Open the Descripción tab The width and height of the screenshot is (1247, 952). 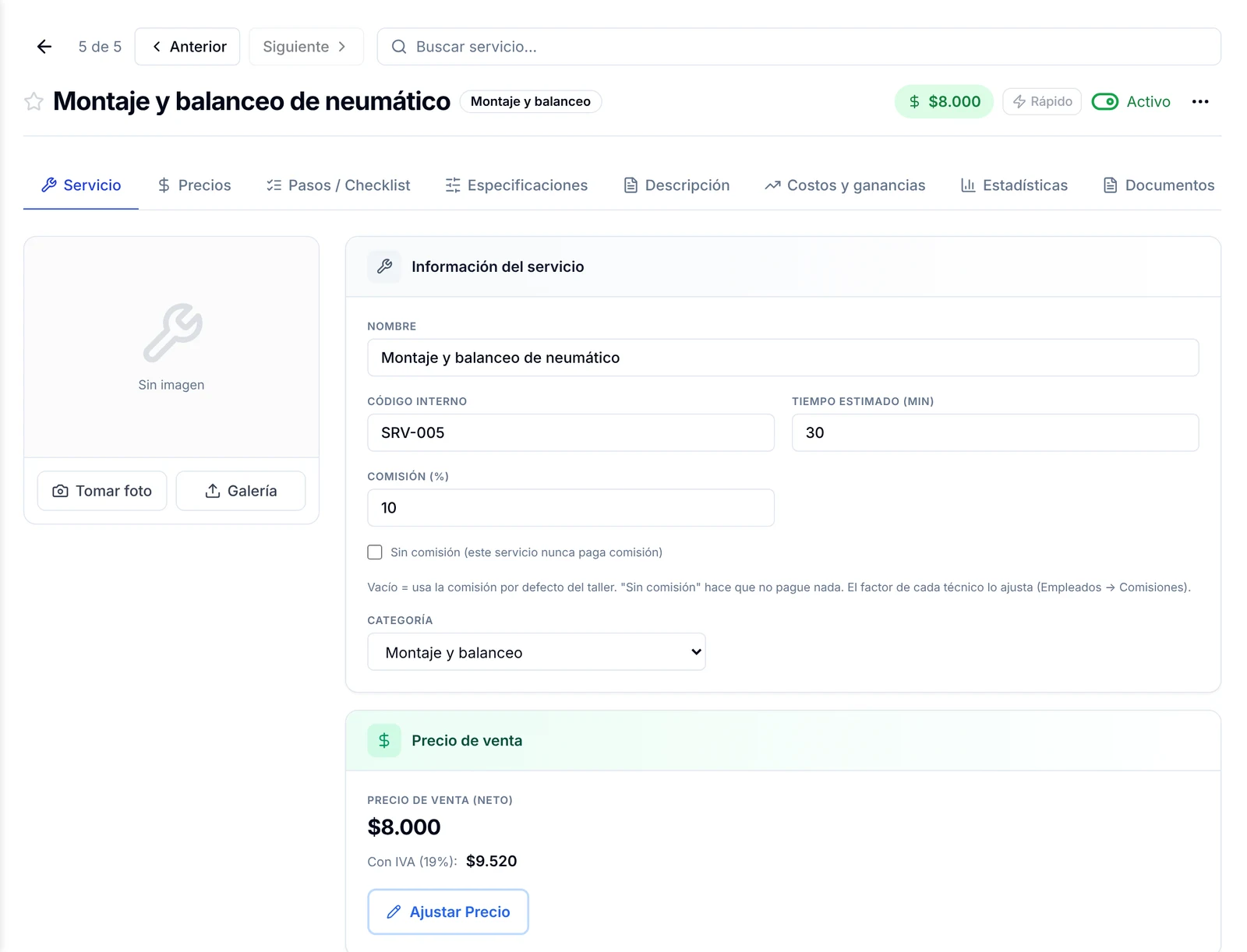pyautogui.click(x=676, y=185)
